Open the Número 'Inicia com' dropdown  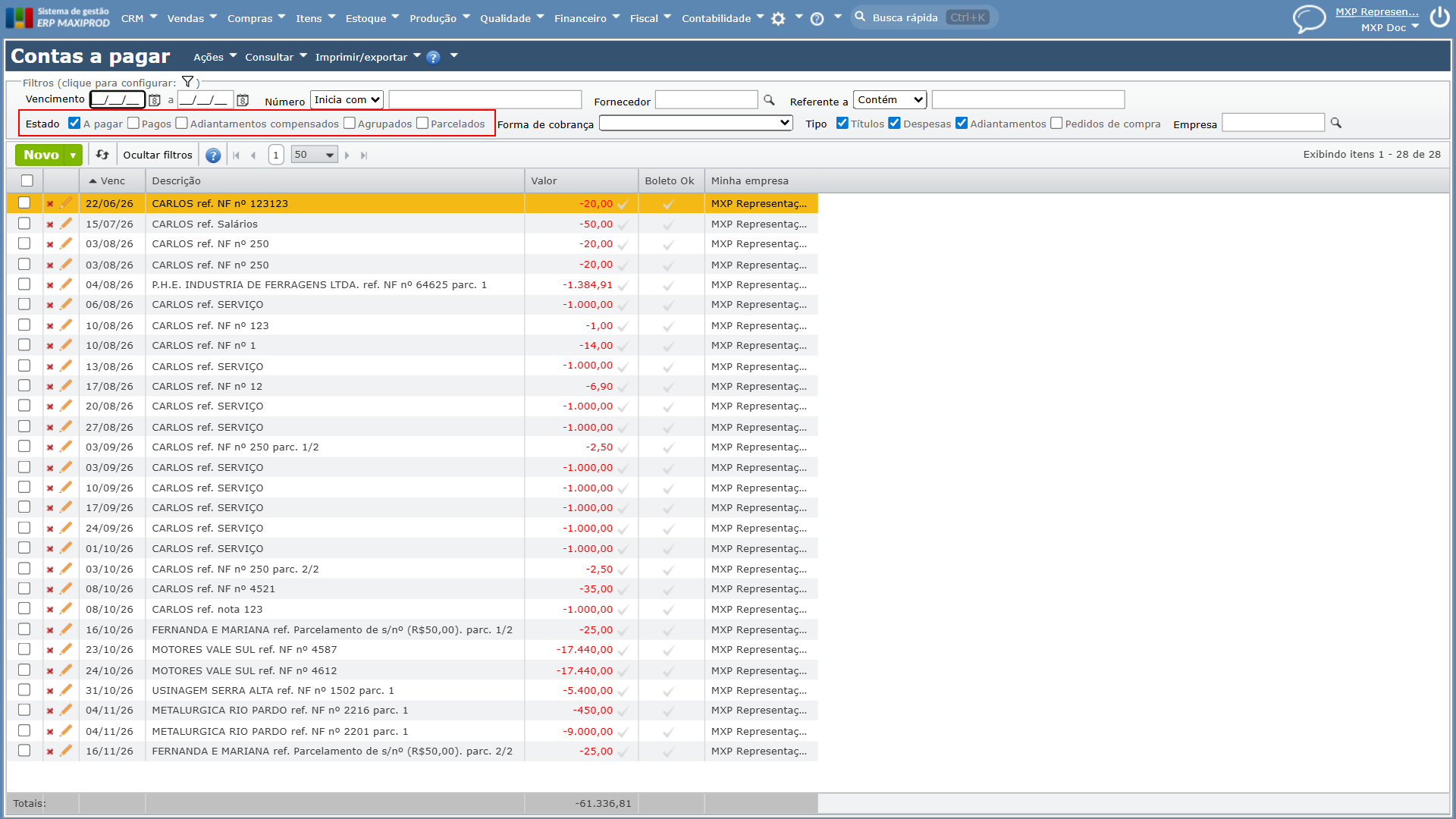point(347,99)
